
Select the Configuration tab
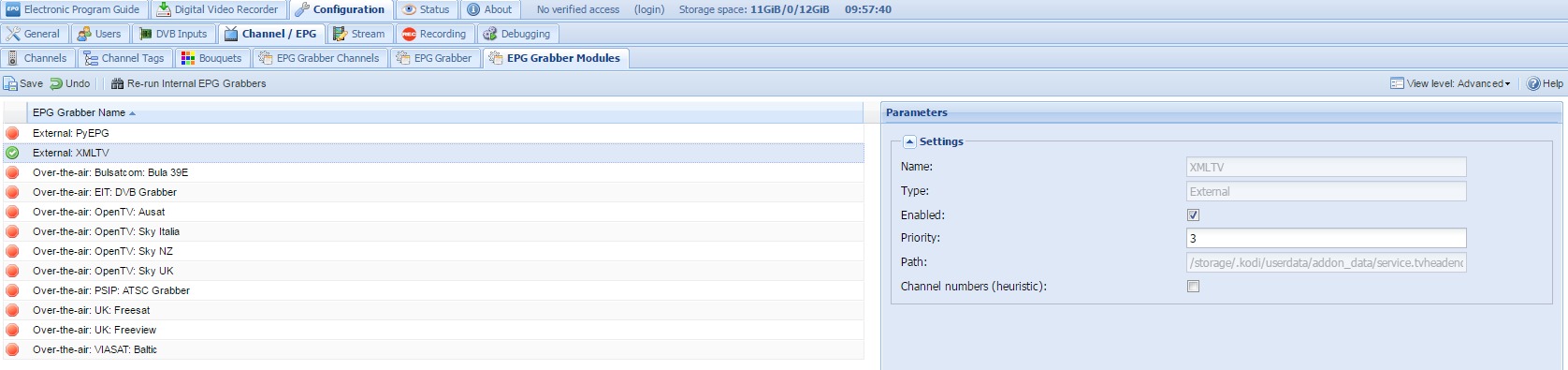click(341, 9)
